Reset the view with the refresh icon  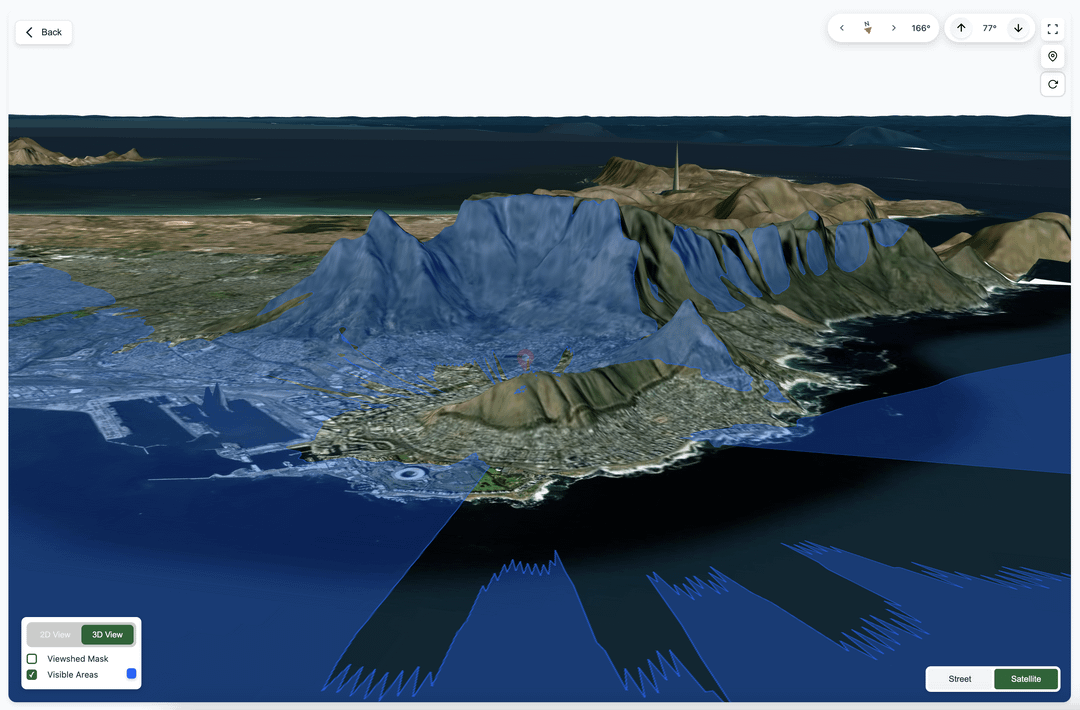click(1052, 84)
